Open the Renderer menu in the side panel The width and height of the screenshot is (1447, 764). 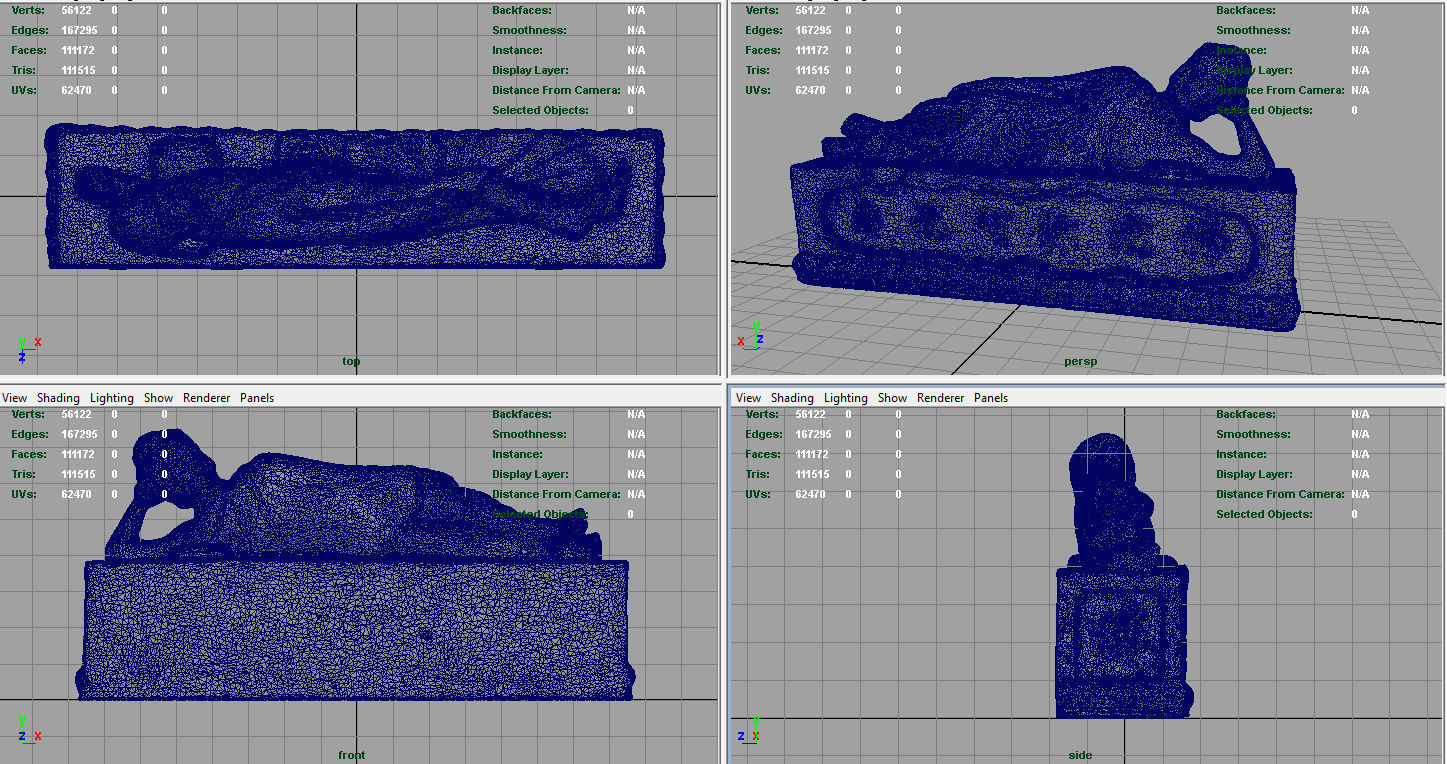tap(941, 398)
